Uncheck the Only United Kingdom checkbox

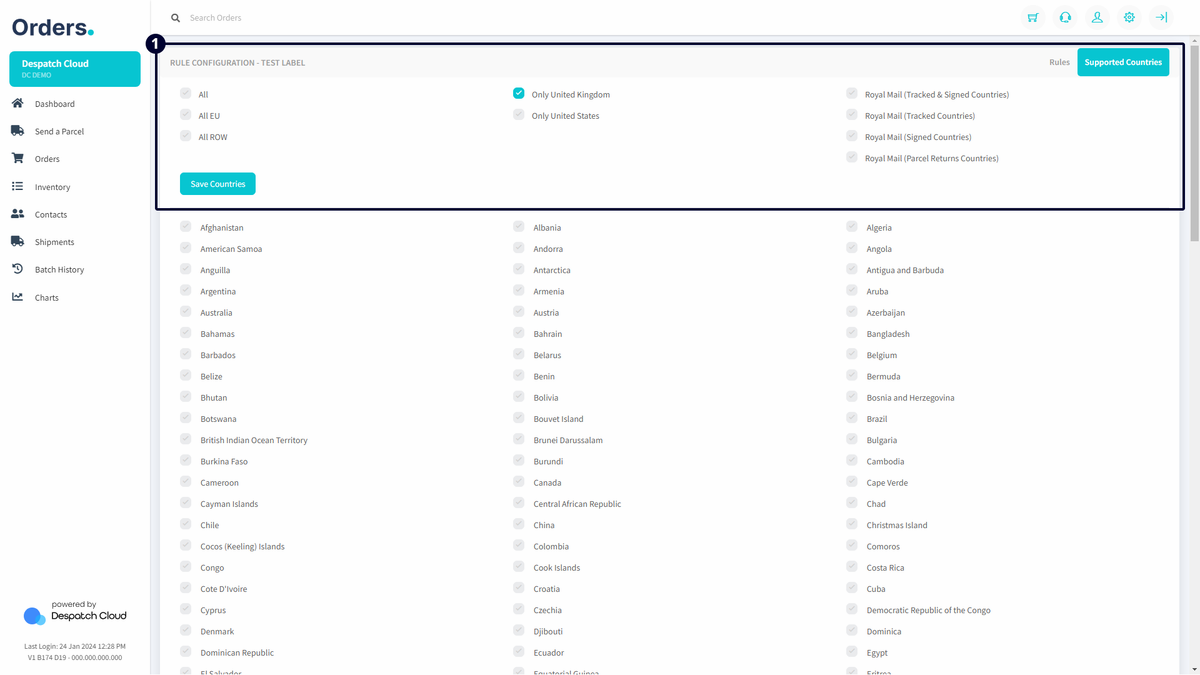click(519, 94)
